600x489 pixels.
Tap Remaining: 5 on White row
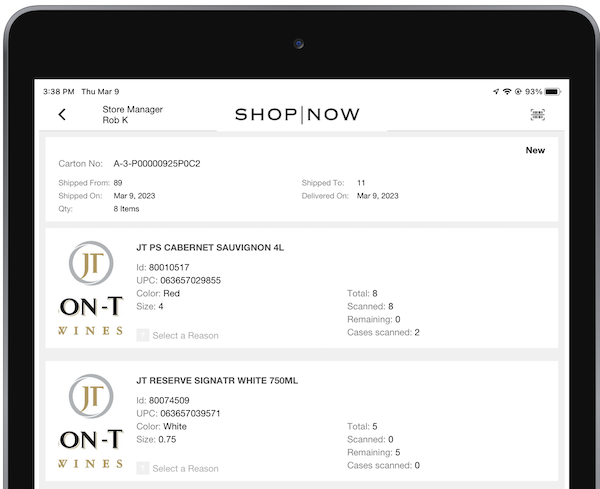[x=373, y=453]
